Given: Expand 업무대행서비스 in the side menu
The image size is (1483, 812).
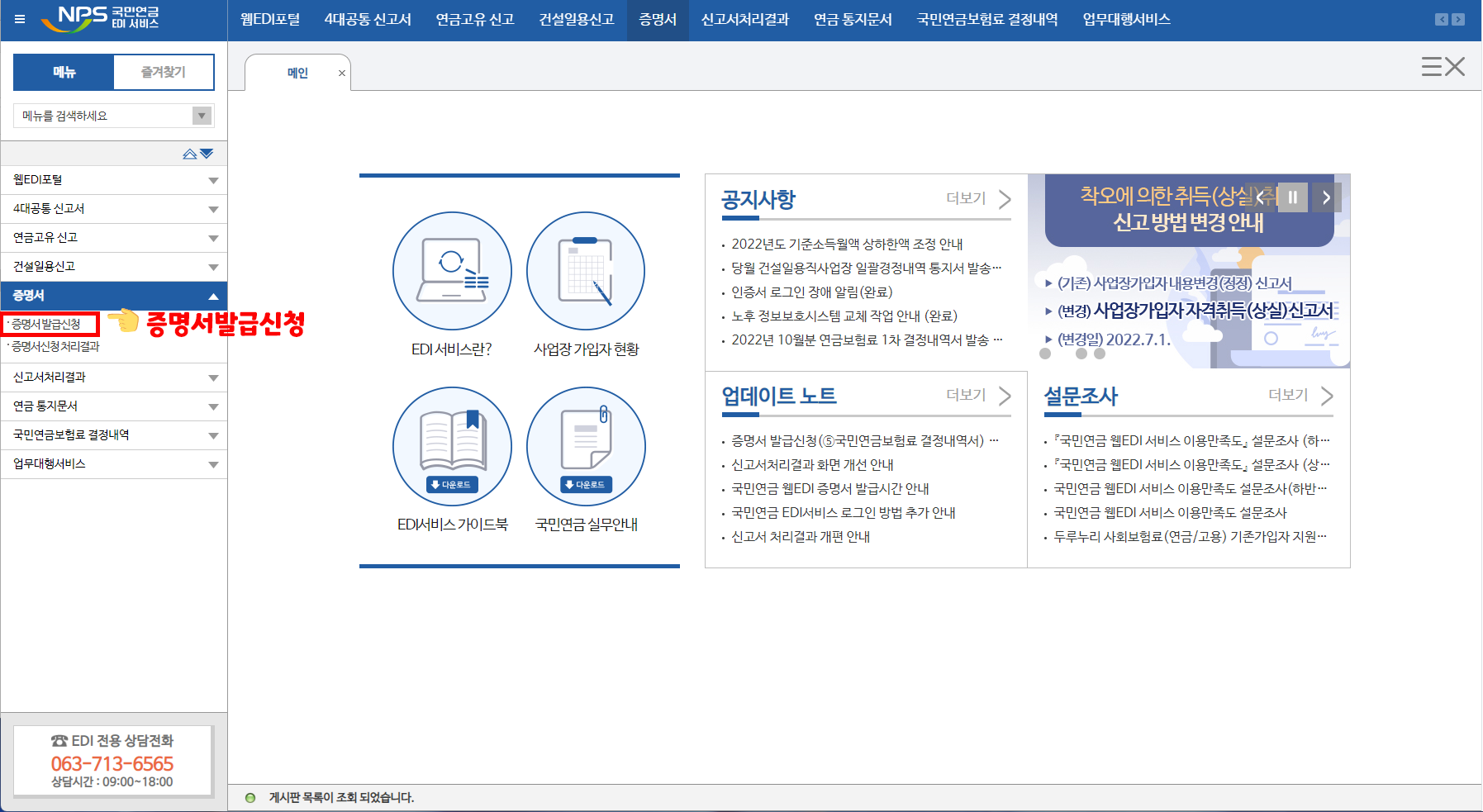Looking at the screenshot, I should [114, 464].
